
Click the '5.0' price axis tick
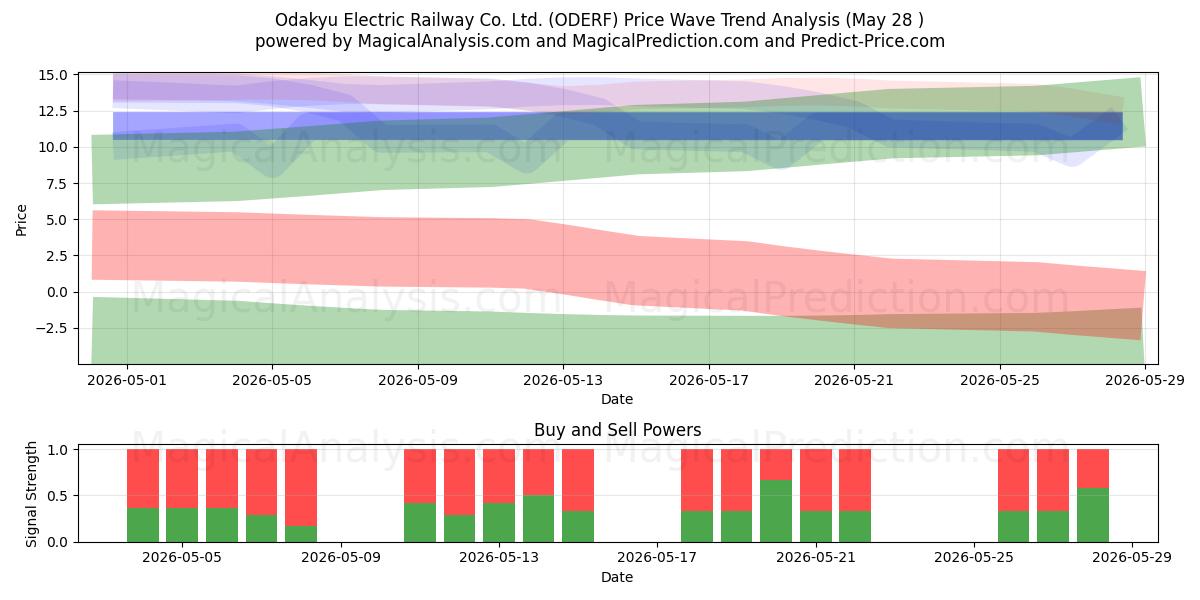[x=58, y=220]
